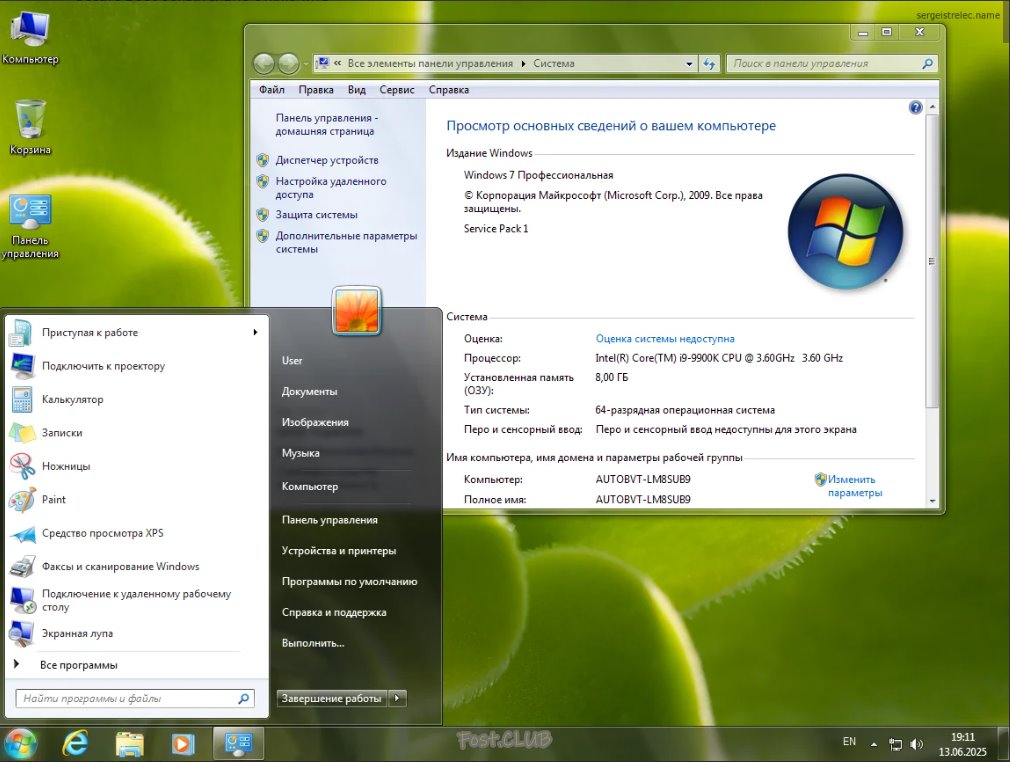Open Защита системы link
The image size is (1010, 762).
(x=316, y=215)
